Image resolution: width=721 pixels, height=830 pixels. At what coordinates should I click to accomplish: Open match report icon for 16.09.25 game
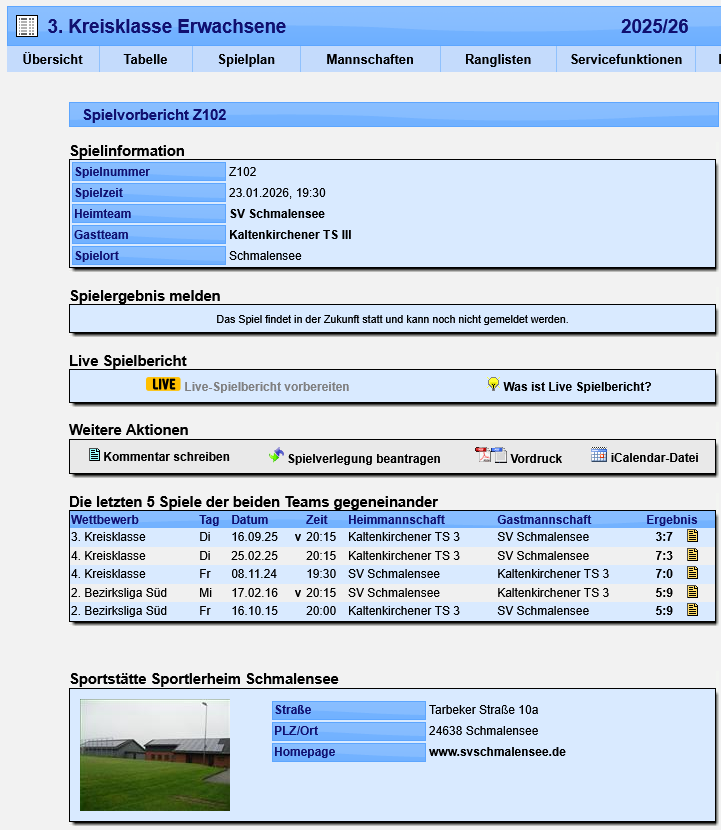692,536
